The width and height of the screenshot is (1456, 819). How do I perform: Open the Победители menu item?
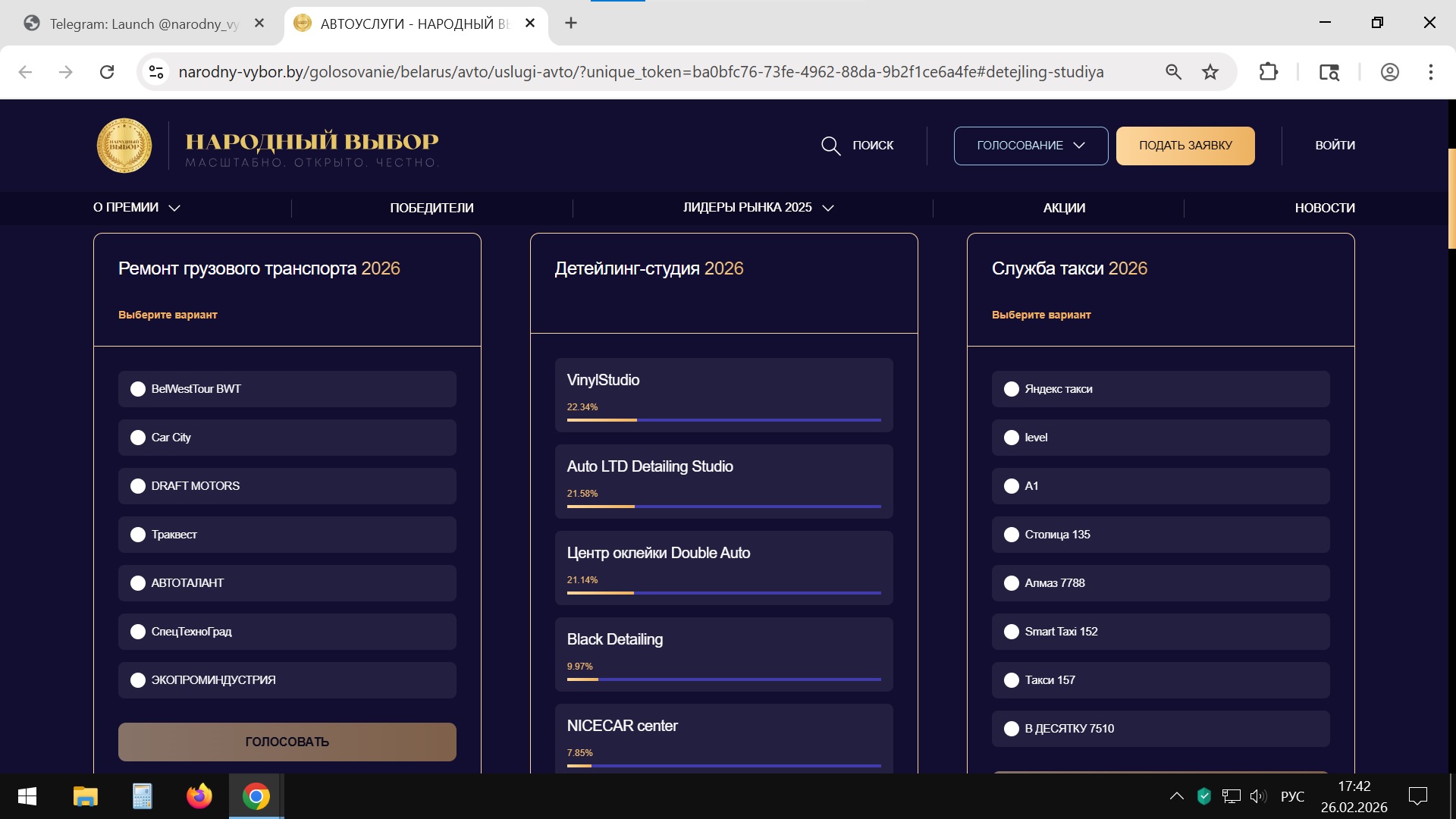(431, 208)
